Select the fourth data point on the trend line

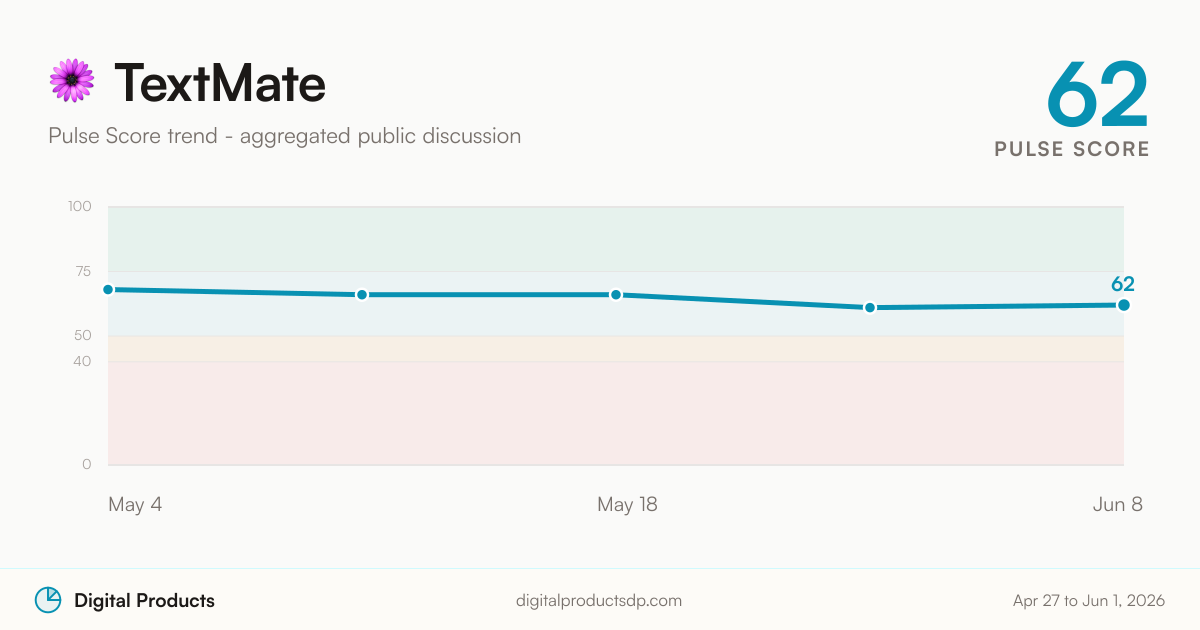coord(870,307)
